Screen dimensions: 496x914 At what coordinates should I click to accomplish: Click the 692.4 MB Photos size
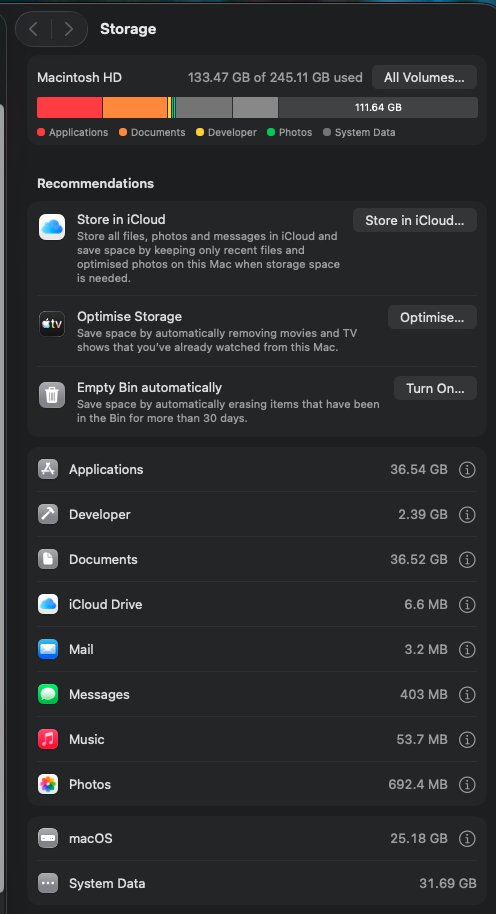418,784
